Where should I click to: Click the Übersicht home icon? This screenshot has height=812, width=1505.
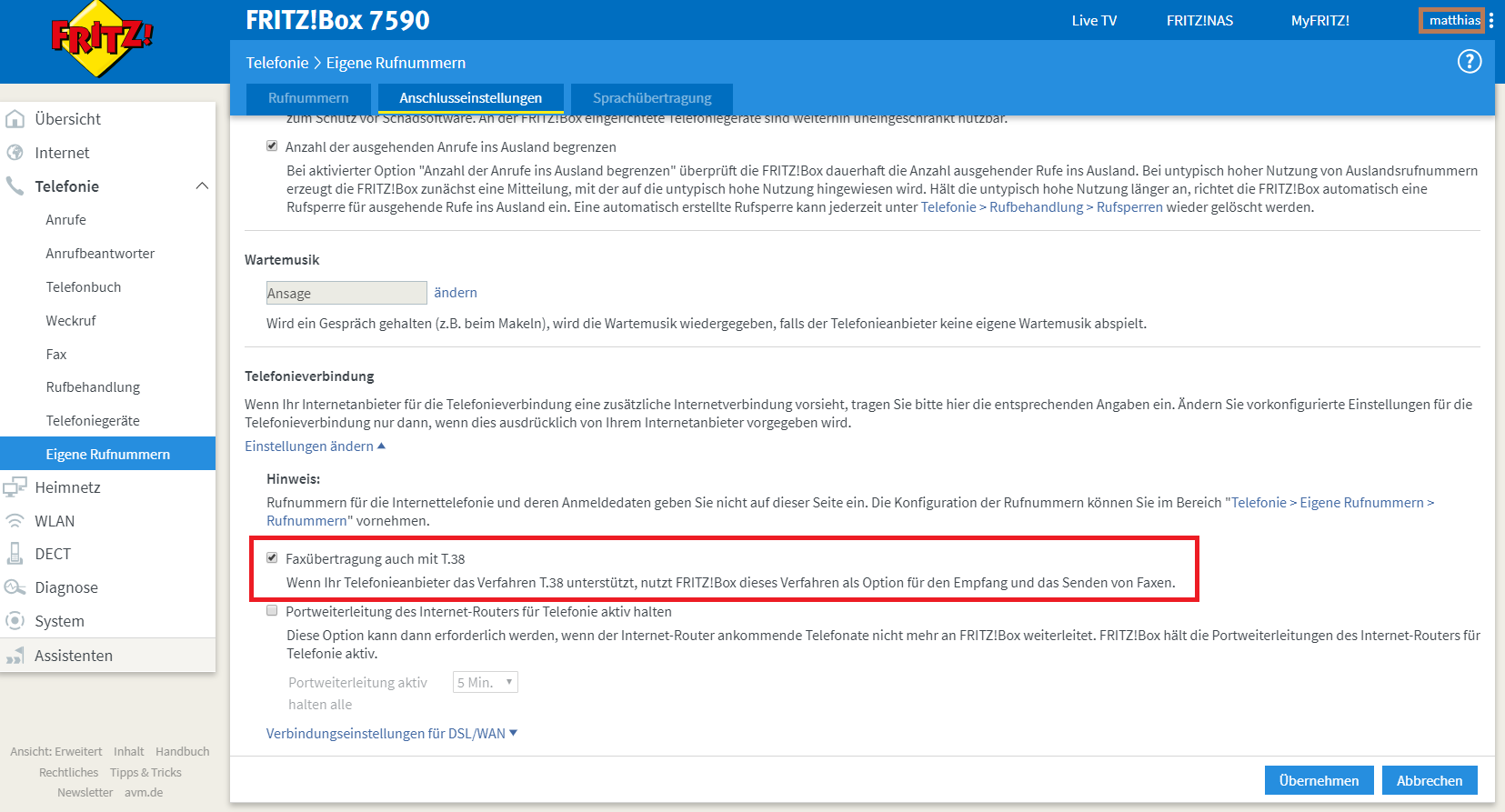tap(15, 119)
